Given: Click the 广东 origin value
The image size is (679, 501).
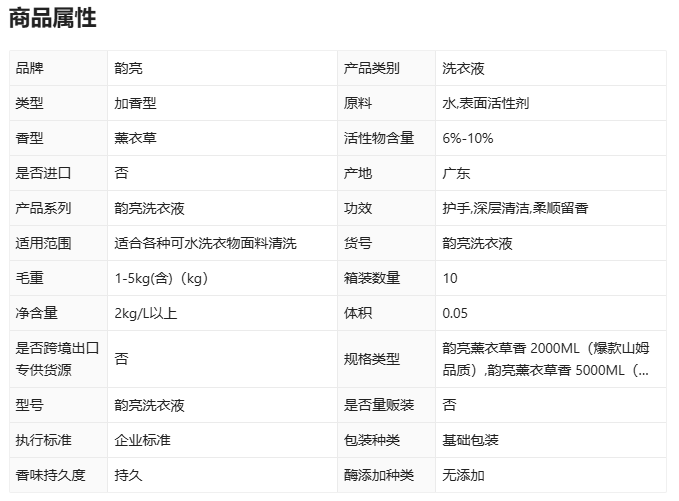Looking at the screenshot, I should pyautogui.click(x=456, y=173).
